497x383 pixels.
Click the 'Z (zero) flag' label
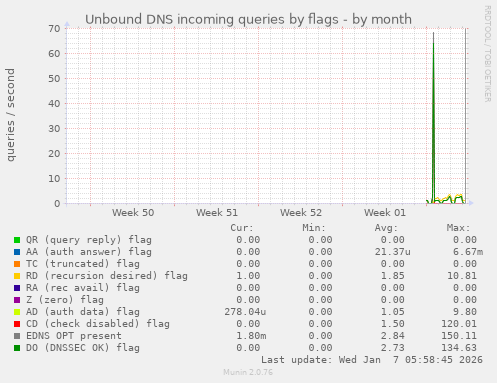click(65, 300)
